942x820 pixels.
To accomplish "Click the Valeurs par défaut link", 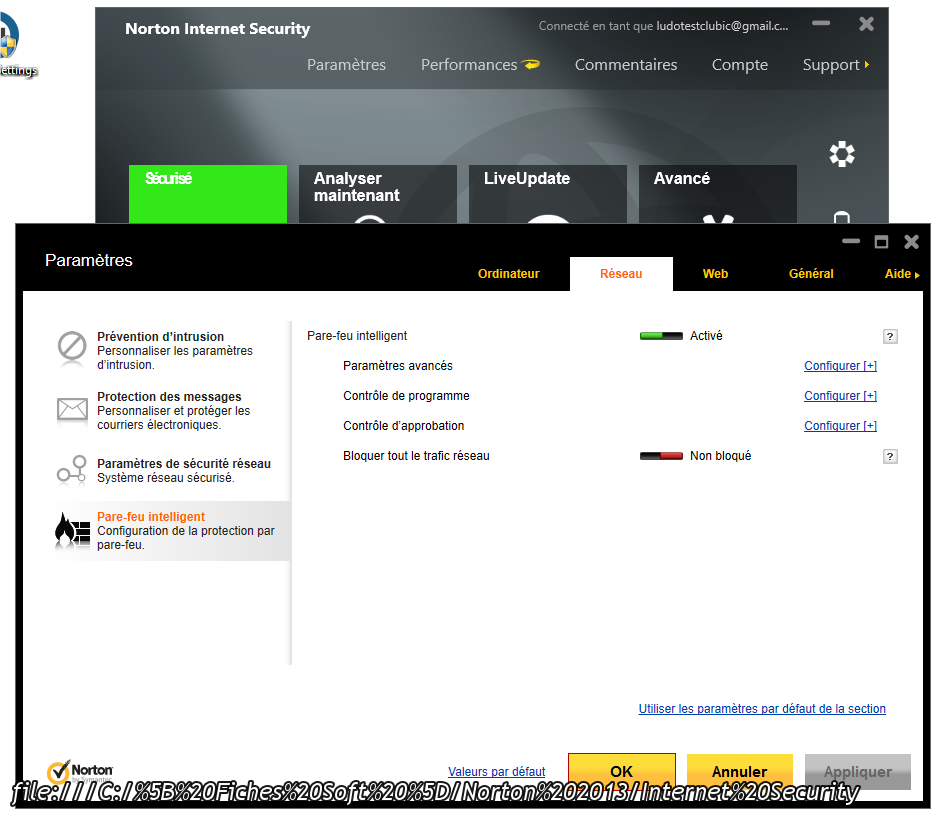I will 496,772.
